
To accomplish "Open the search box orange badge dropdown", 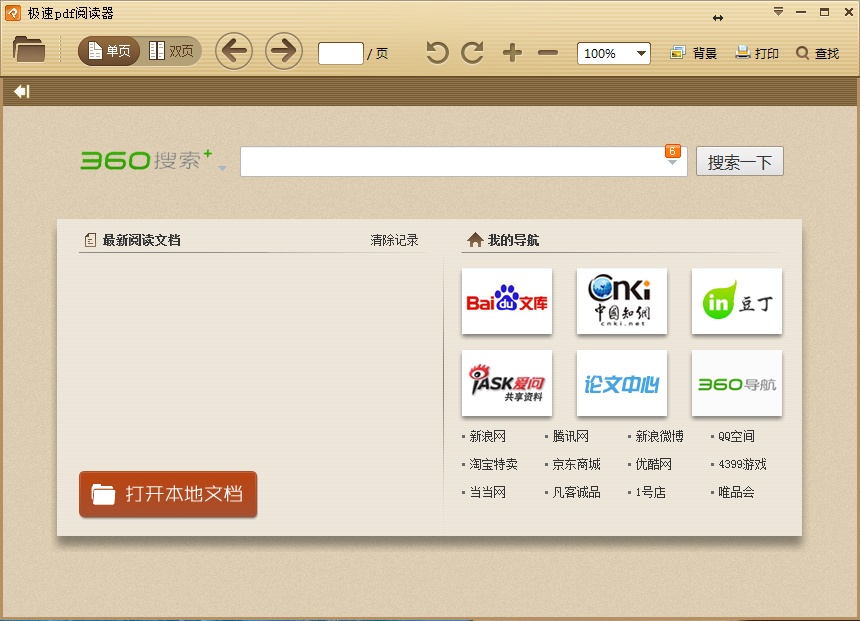I will pos(673,155).
